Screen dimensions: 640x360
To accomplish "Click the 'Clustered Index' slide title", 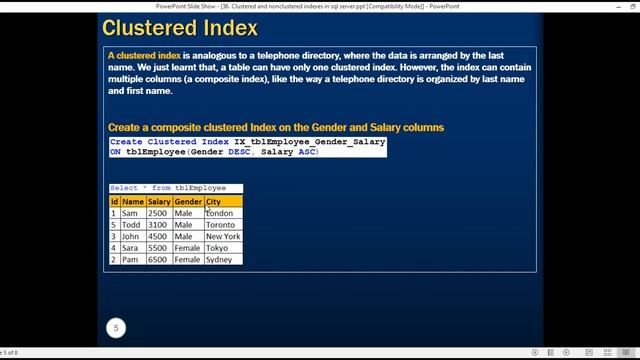I will tap(180, 28).
